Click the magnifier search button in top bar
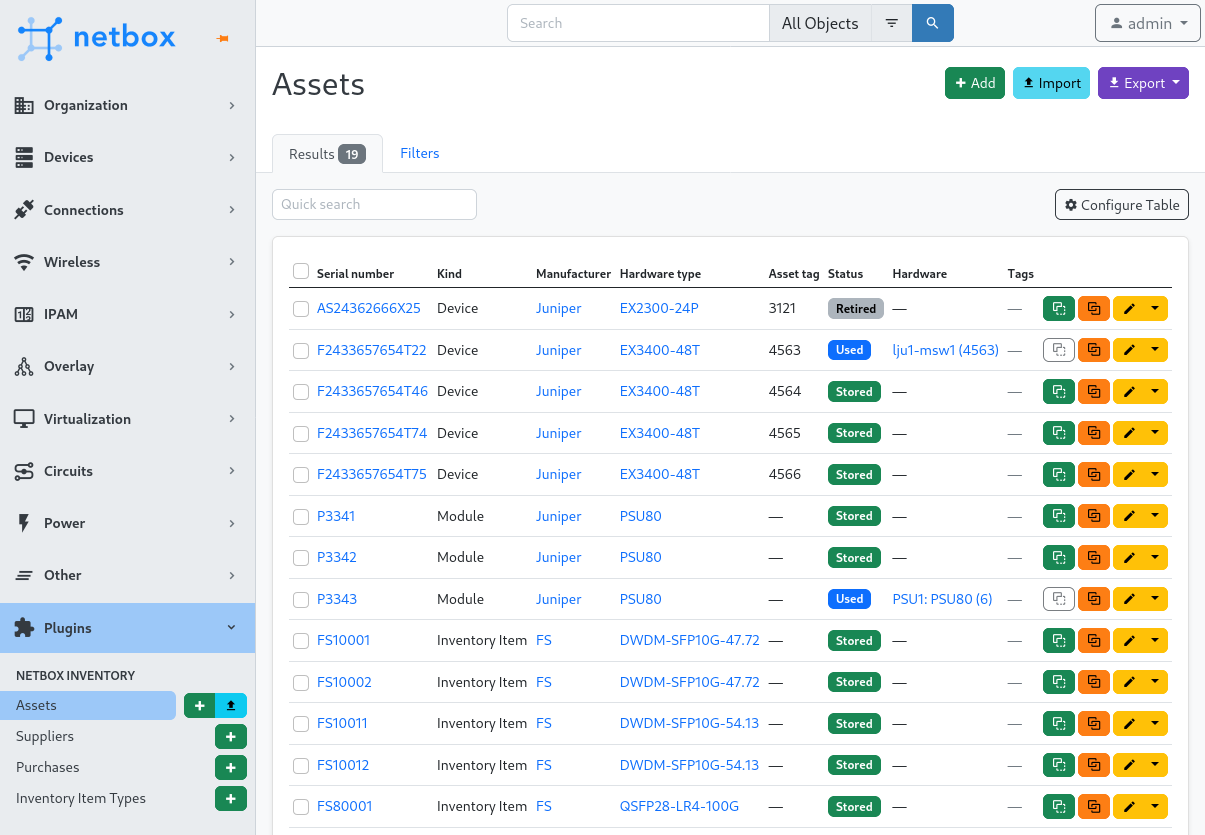This screenshot has width=1205, height=835. [933, 23]
